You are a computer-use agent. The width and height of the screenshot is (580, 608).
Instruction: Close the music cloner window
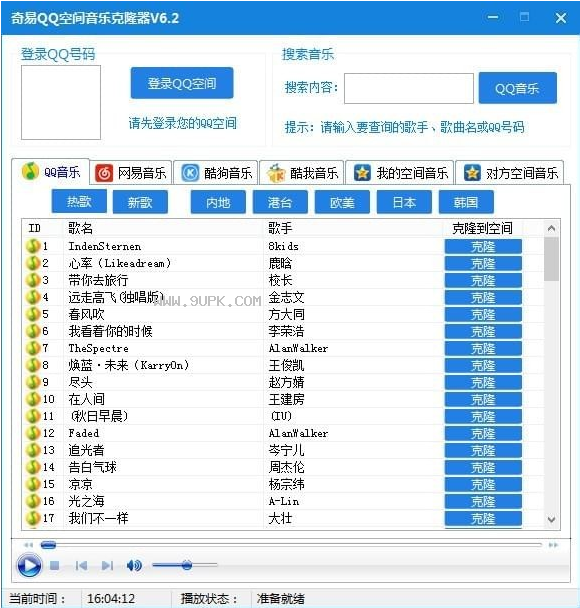[561, 18]
